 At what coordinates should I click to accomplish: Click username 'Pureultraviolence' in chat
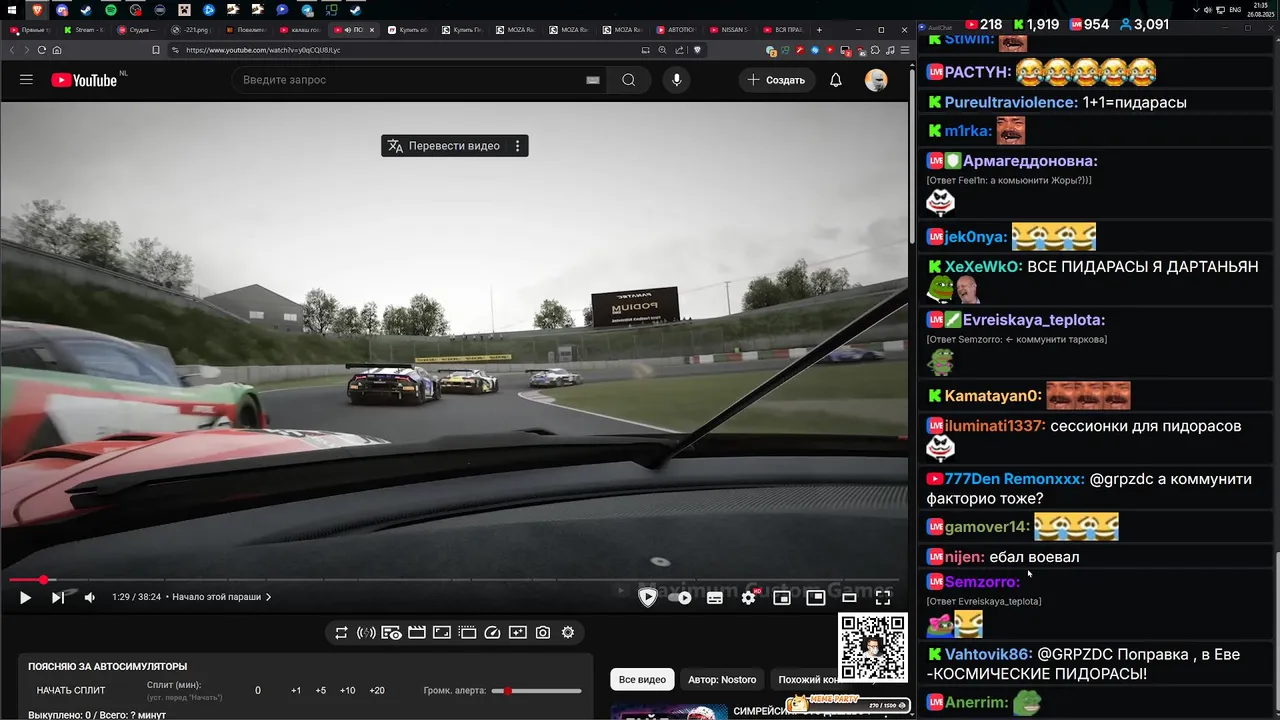[x=1011, y=102]
